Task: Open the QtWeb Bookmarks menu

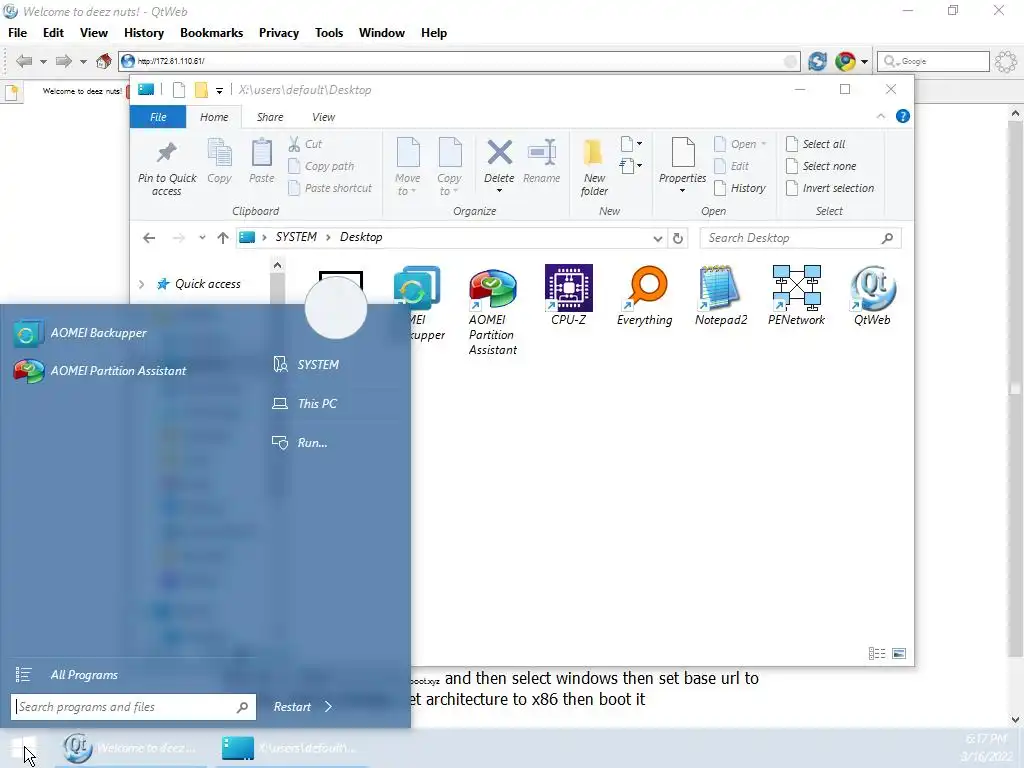Action: tap(212, 33)
